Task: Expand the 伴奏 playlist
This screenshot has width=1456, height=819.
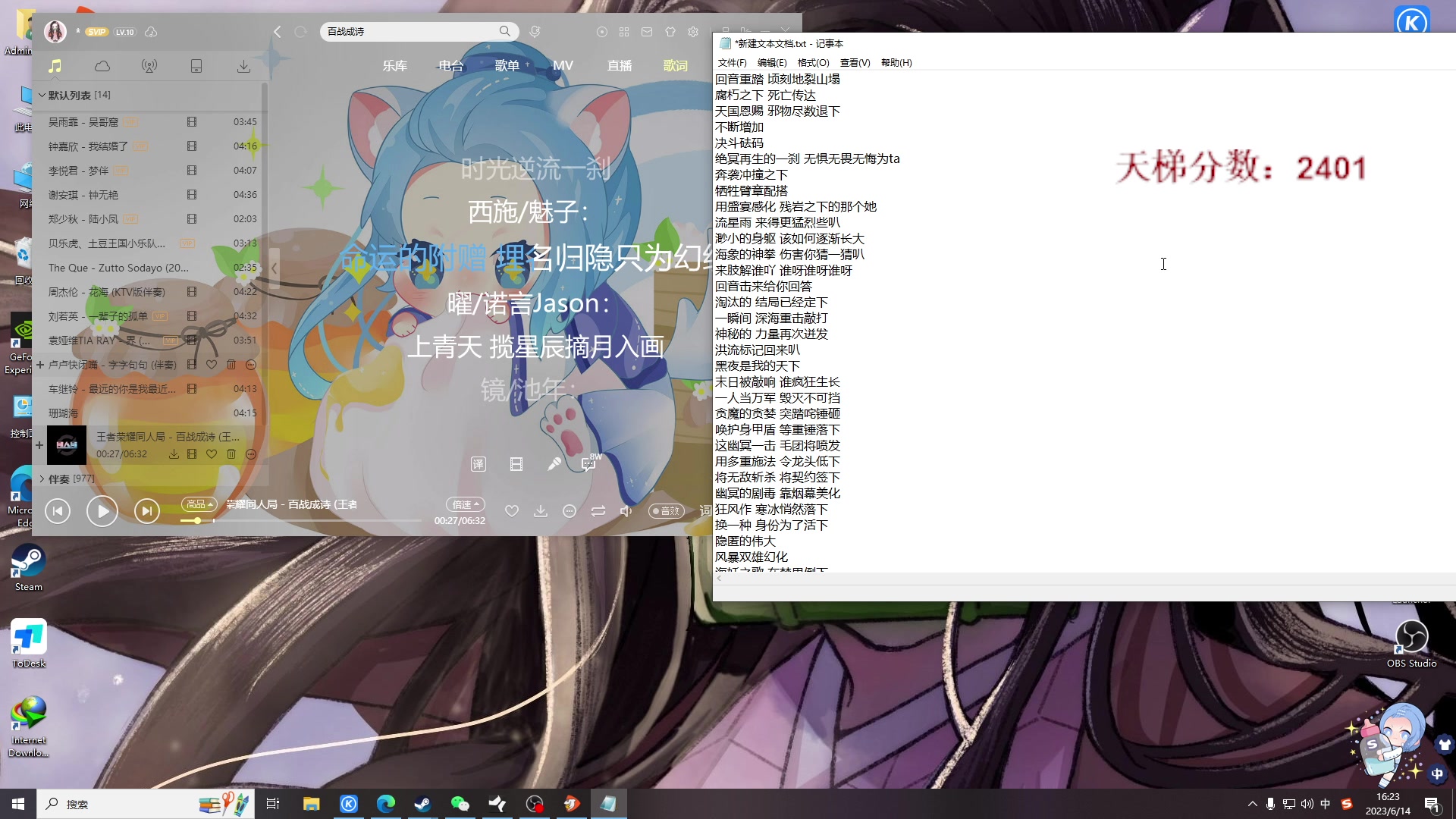Action: point(42,479)
